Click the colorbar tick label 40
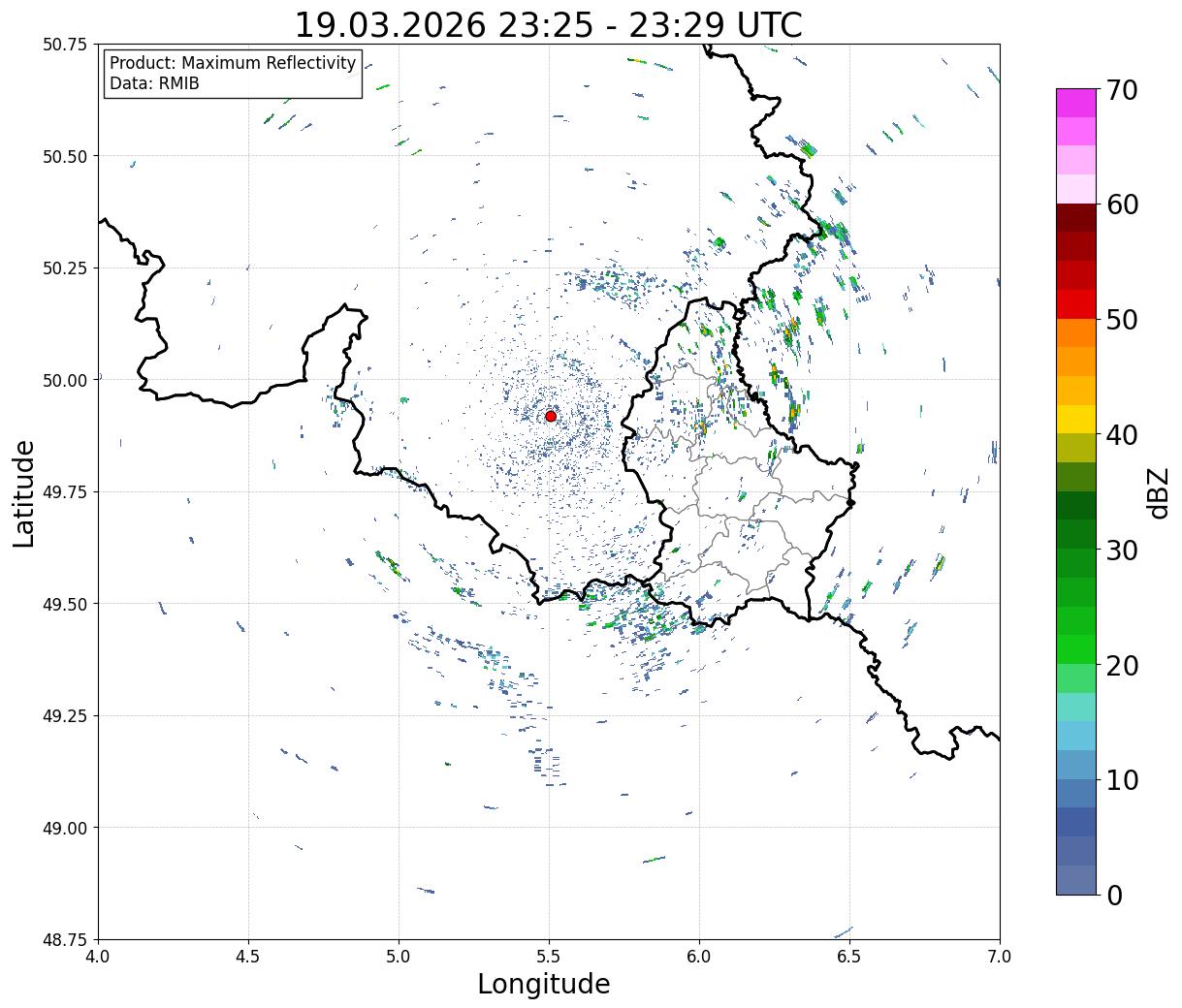Image resolution: width=1182 pixels, height=1008 pixels. [1122, 435]
